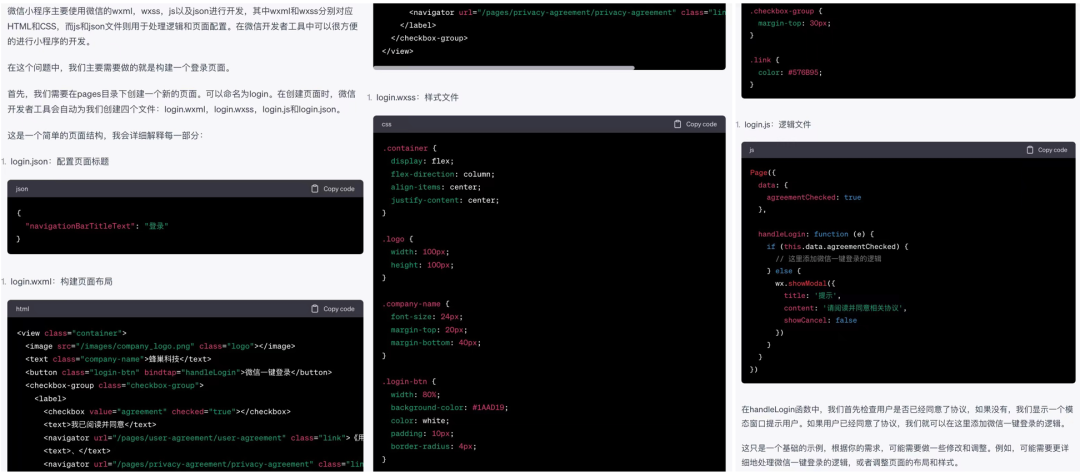Click the horizontal scrollbar under the navigator code

(503, 68)
